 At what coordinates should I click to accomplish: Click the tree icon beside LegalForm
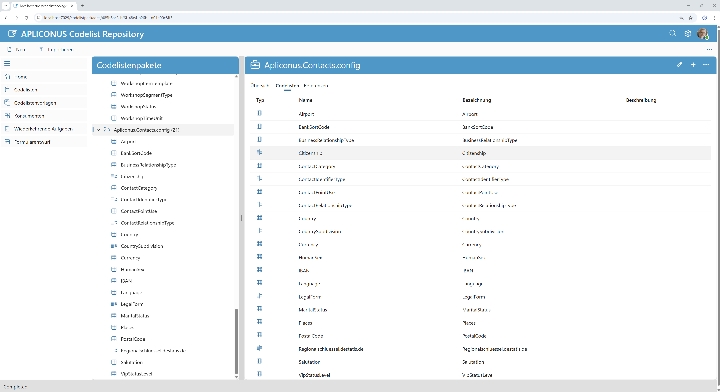tap(113, 304)
